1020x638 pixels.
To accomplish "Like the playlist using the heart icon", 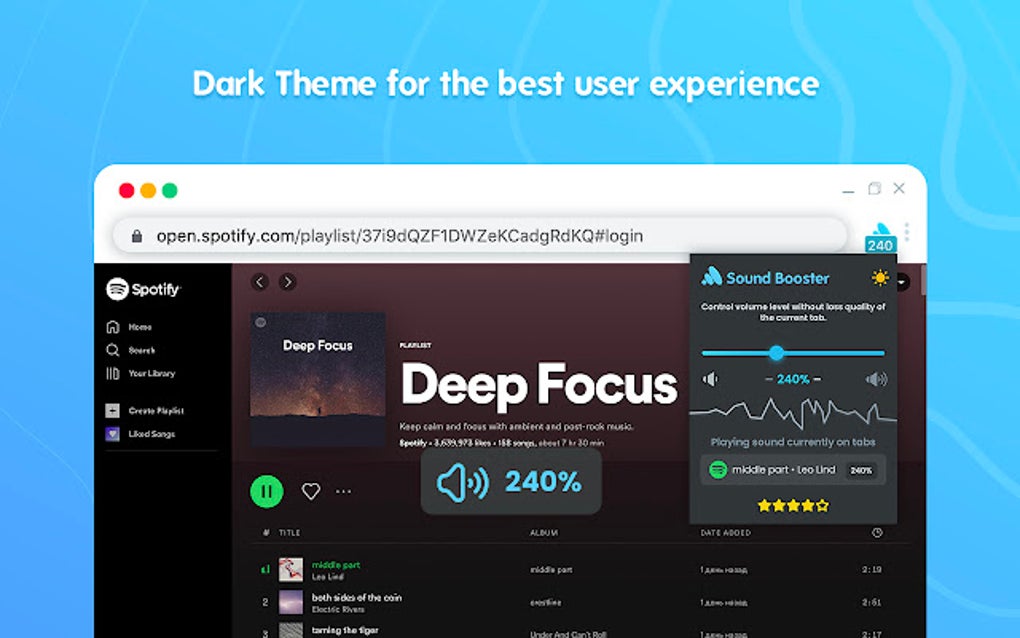I will pos(311,491).
